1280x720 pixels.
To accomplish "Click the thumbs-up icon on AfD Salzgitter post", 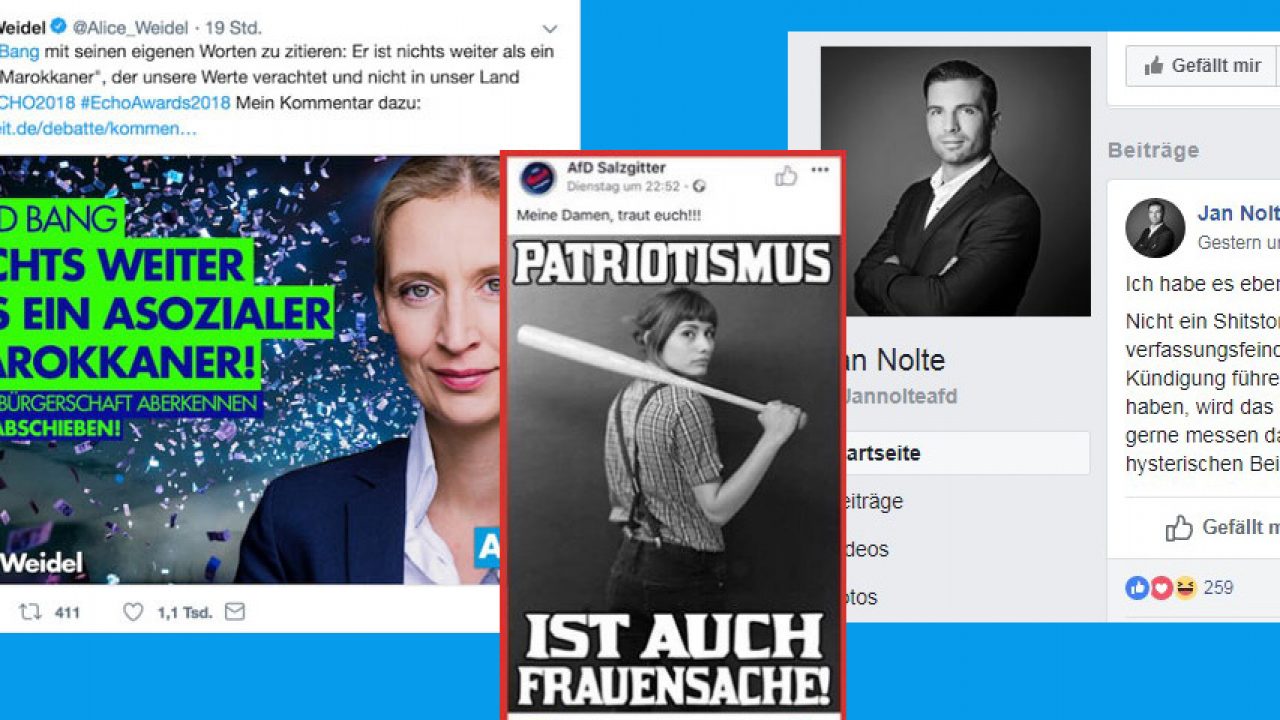I will tap(786, 176).
